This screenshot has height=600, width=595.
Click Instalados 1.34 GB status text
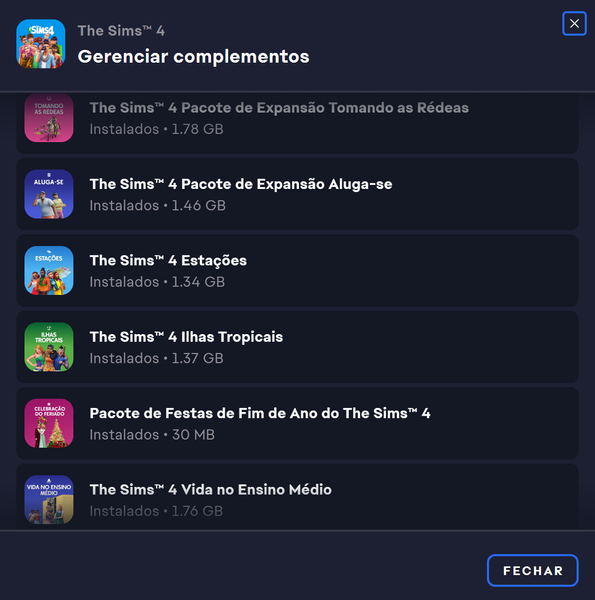click(x=157, y=282)
